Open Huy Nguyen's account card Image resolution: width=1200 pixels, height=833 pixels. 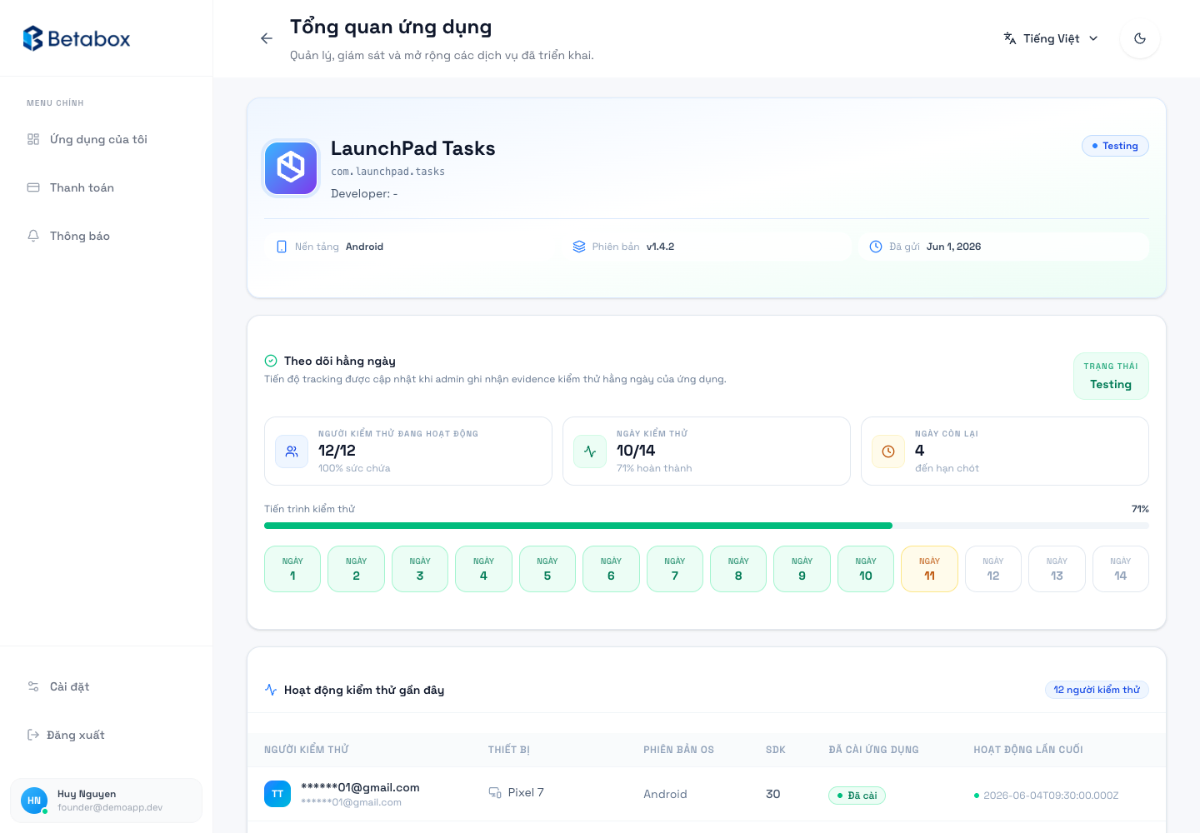pos(106,800)
